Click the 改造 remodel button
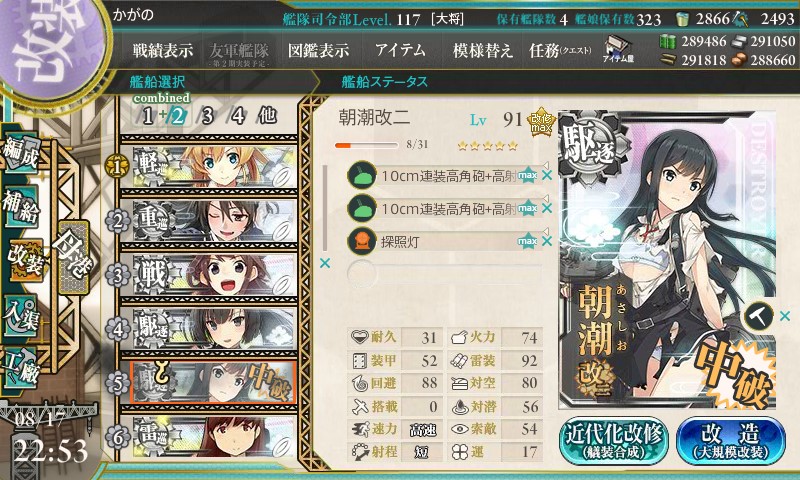Image resolution: width=800 pixels, height=480 pixels. 731,442
